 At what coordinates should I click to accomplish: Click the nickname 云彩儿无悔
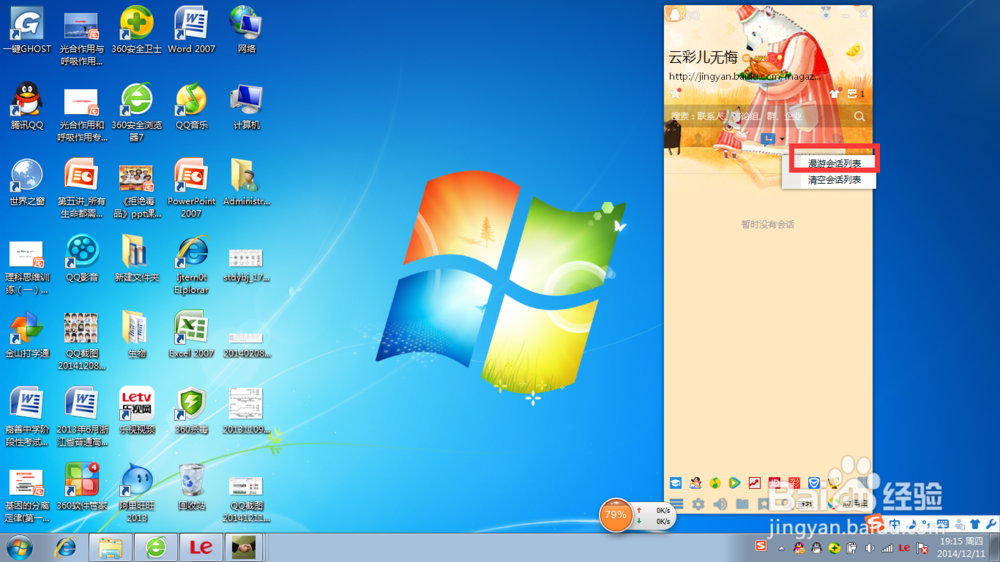[703, 57]
